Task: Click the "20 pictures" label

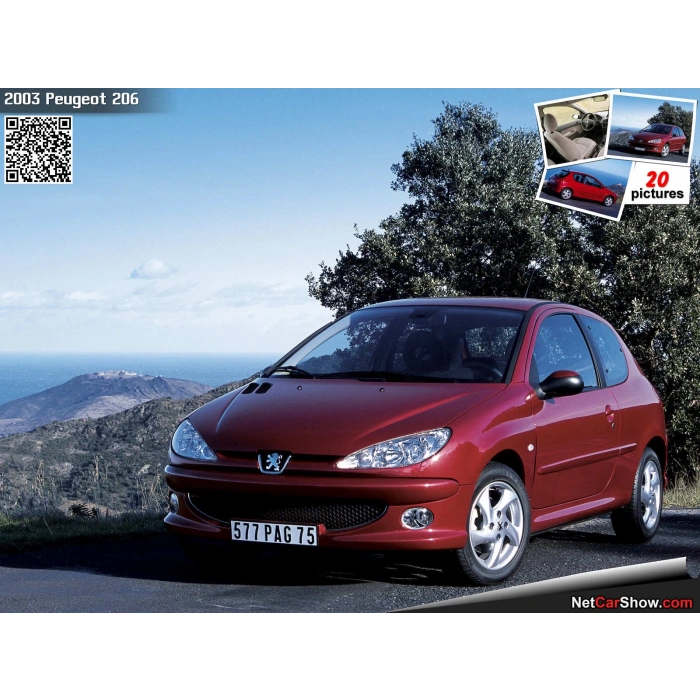Action: pyautogui.click(x=658, y=184)
